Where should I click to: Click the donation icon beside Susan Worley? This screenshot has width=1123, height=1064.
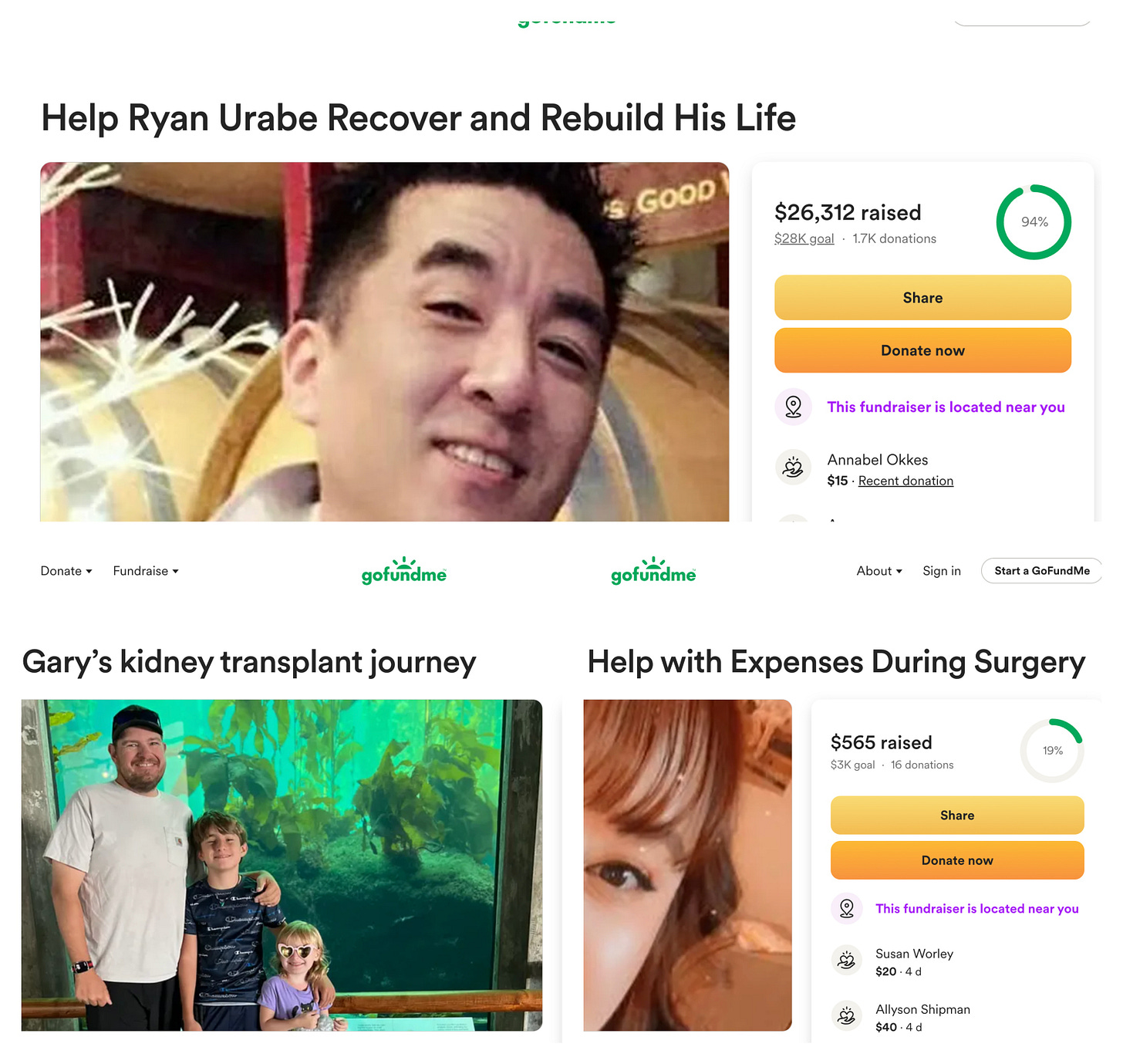coord(846,961)
